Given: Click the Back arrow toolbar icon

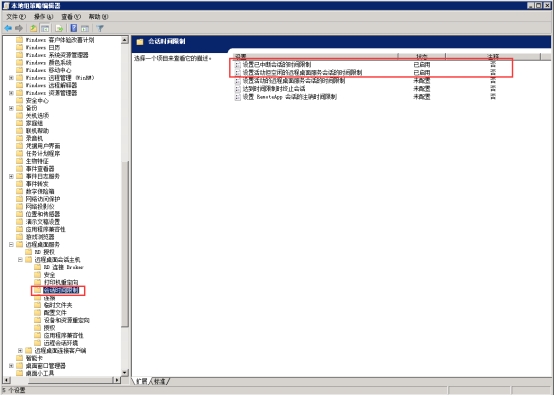Looking at the screenshot, I should click(8, 28).
